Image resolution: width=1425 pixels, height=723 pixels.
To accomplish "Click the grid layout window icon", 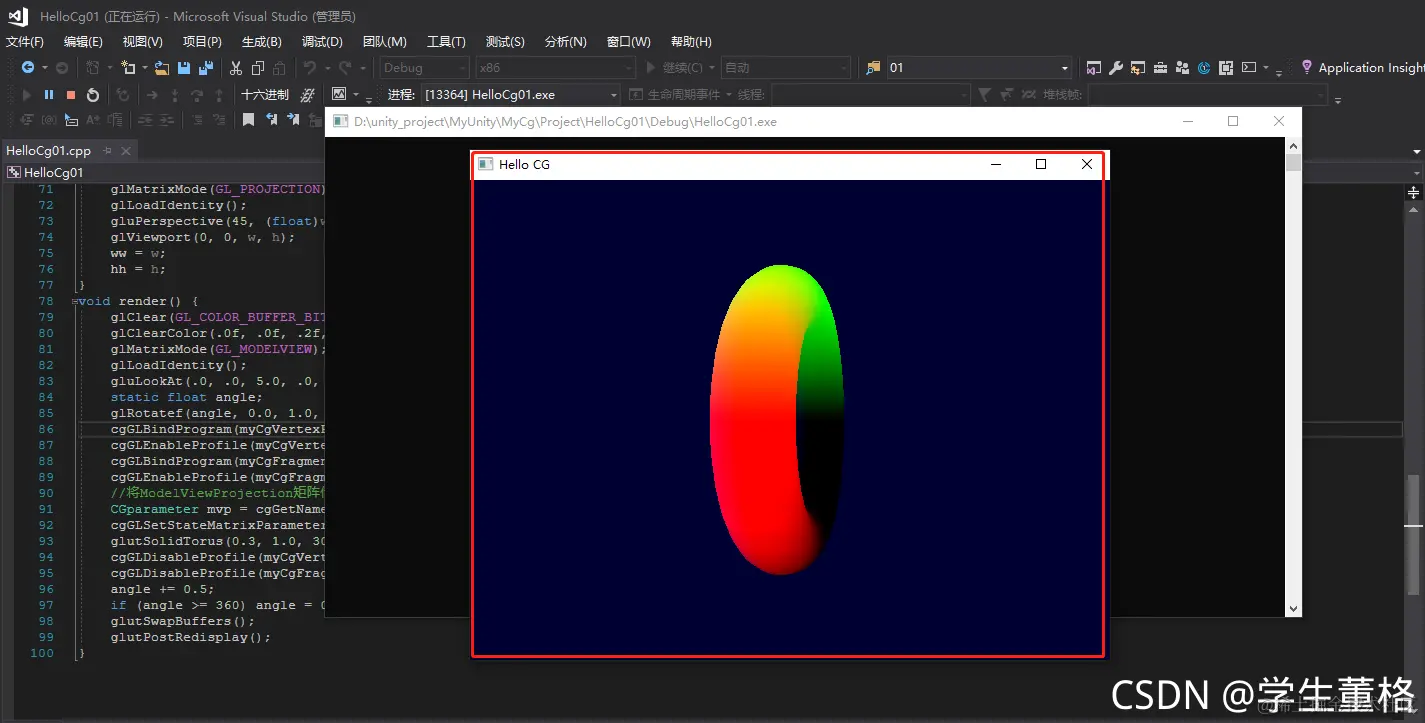I will point(1227,68).
